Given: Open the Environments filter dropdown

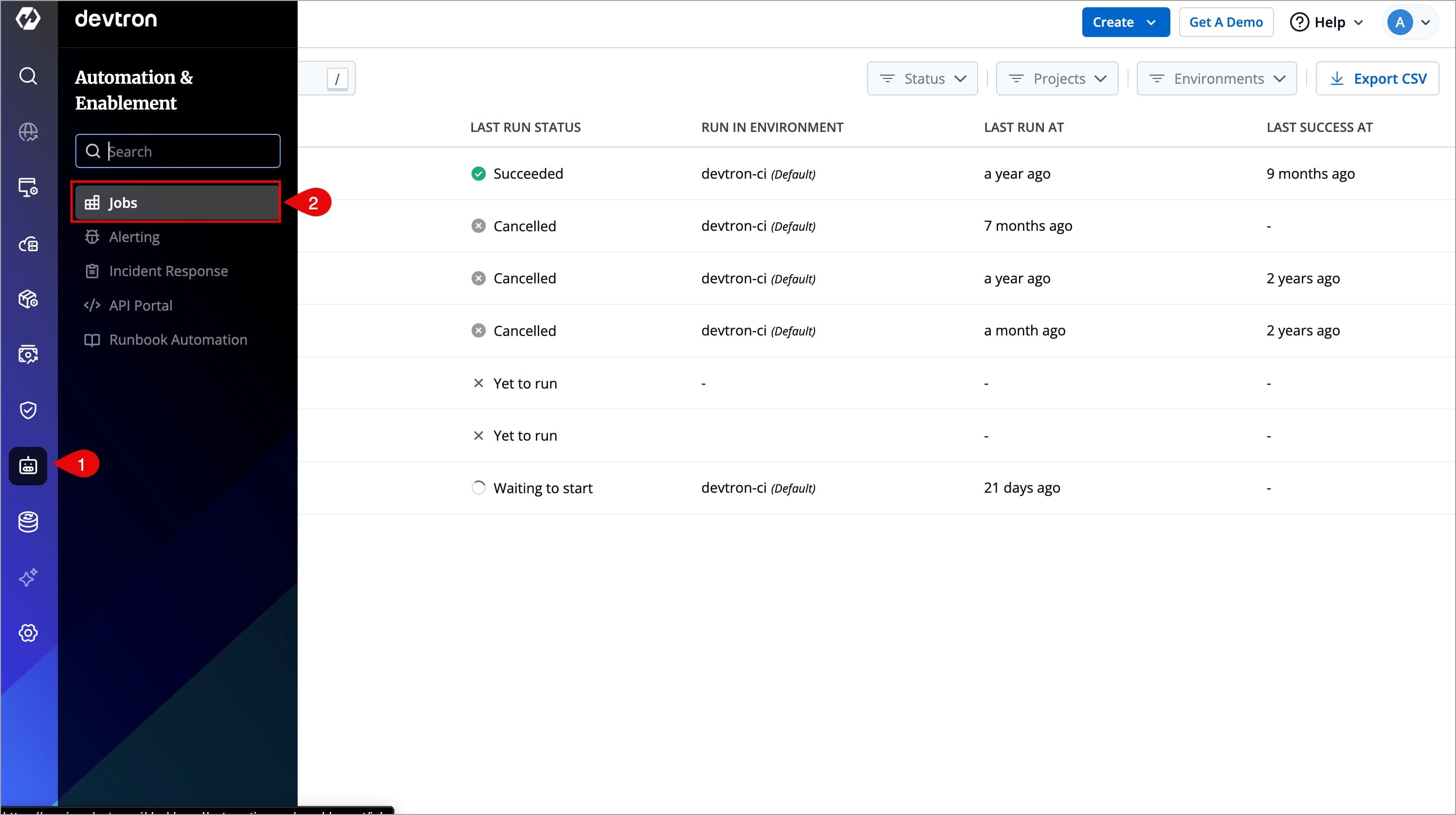Looking at the screenshot, I should click(1217, 78).
